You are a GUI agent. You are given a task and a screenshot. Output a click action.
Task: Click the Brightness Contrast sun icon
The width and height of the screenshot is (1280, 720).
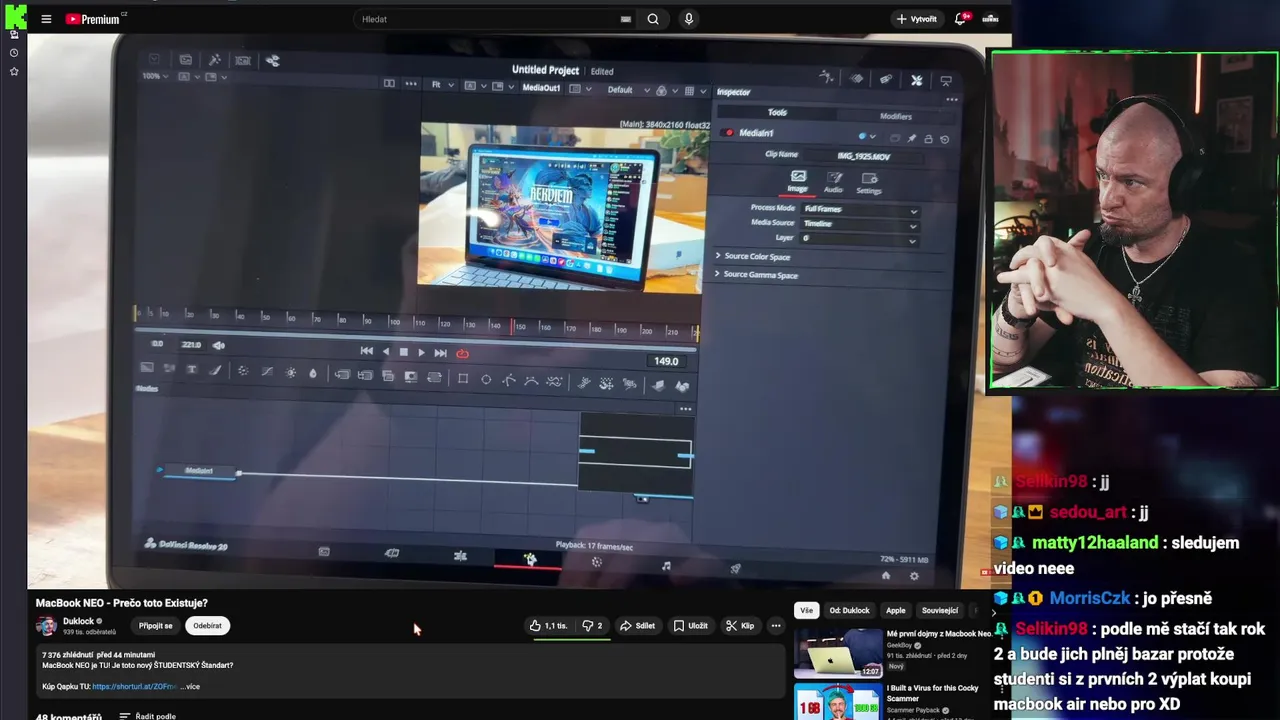(x=291, y=372)
